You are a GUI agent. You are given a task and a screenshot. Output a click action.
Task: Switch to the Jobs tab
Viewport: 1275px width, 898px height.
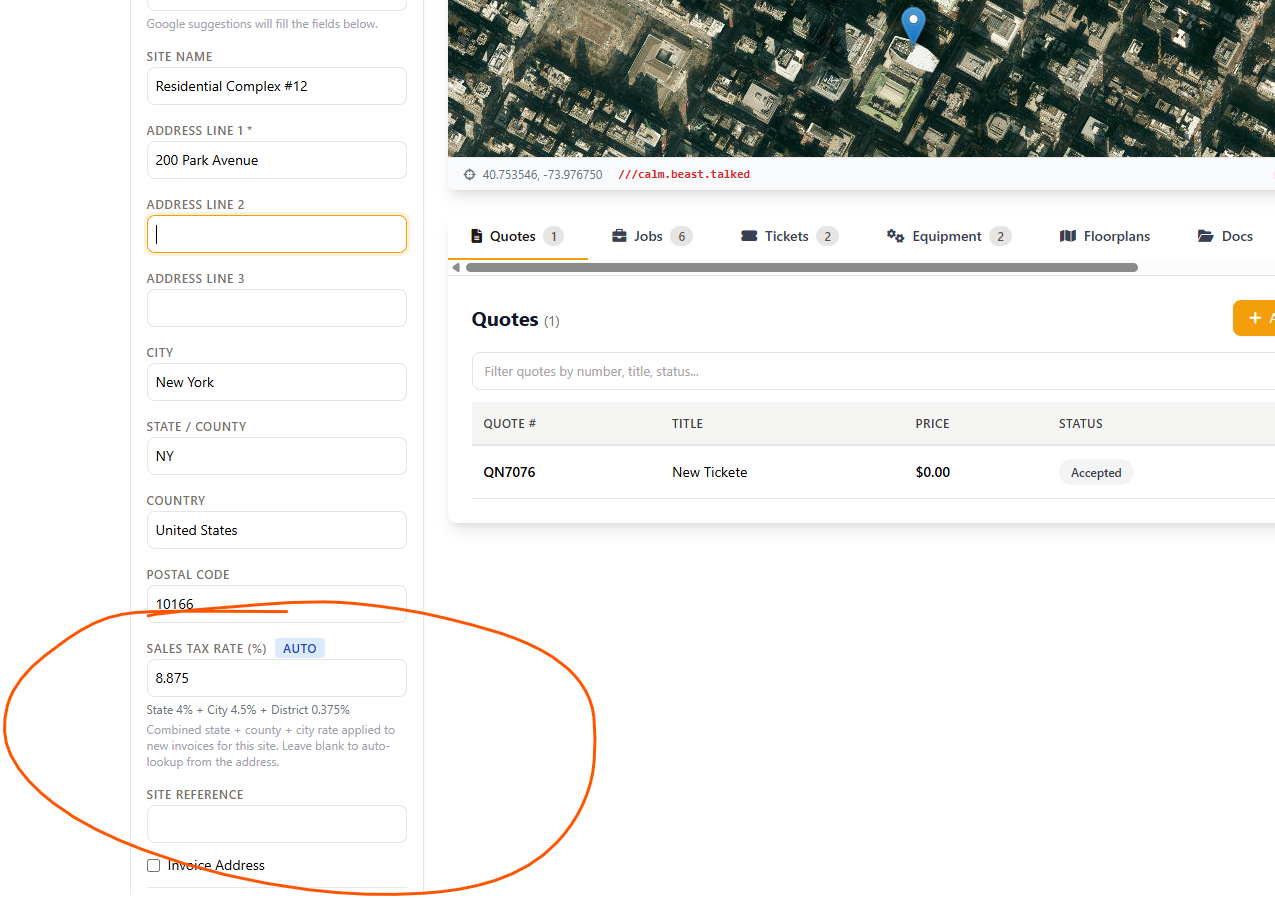(x=651, y=236)
